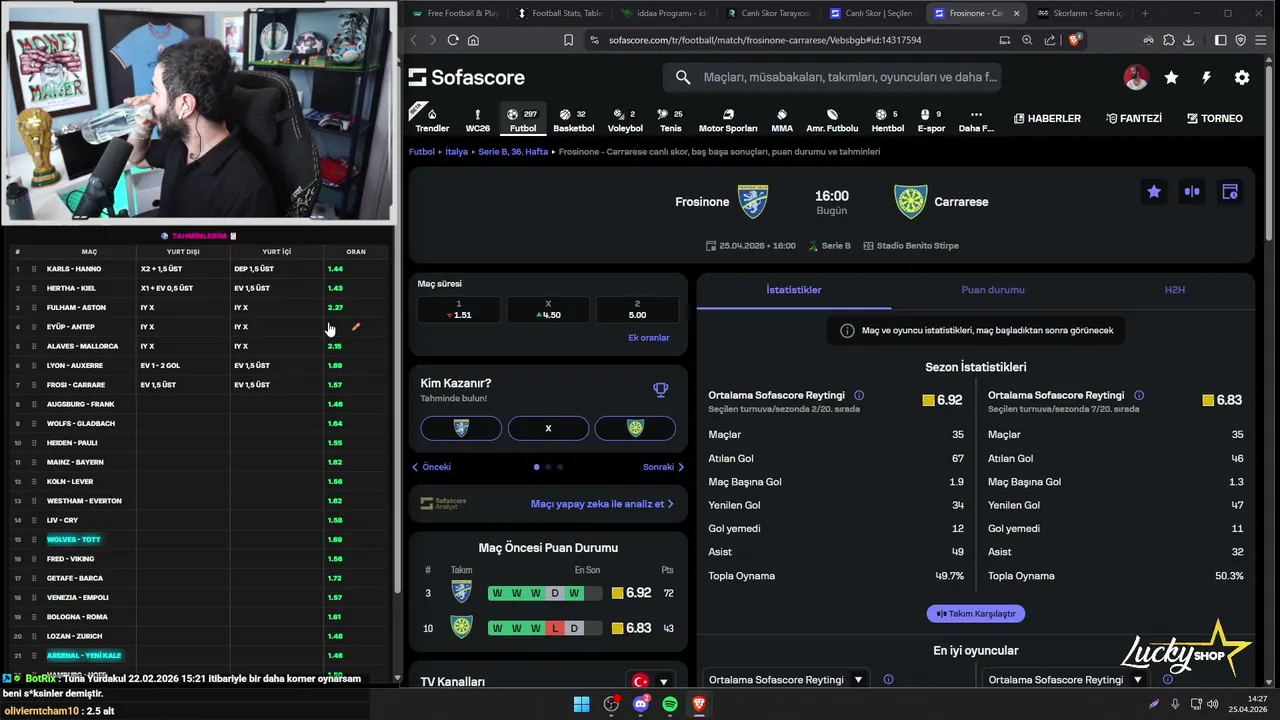The image size is (1280, 720).
Task: Open the calendar icon in match header
Action: pyautogui.click(x=1230, y=191)
